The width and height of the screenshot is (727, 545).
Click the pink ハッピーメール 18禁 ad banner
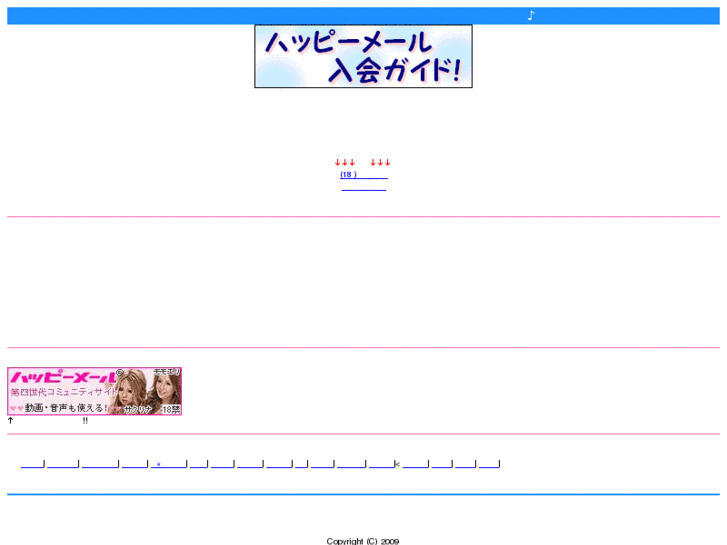tap(95, 391)
